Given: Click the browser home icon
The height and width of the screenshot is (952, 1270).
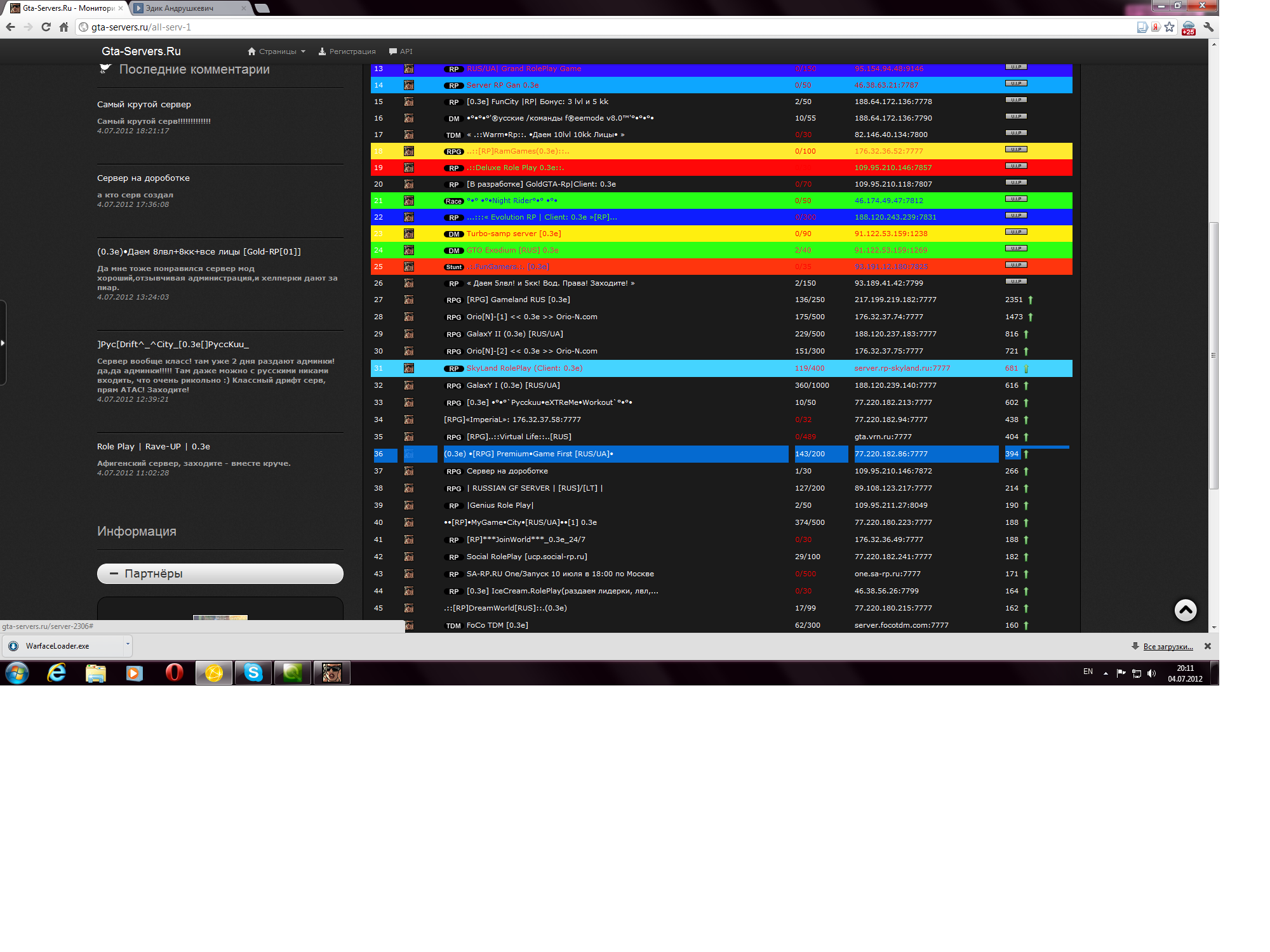Looking at the screenshot, I should 63,27.
